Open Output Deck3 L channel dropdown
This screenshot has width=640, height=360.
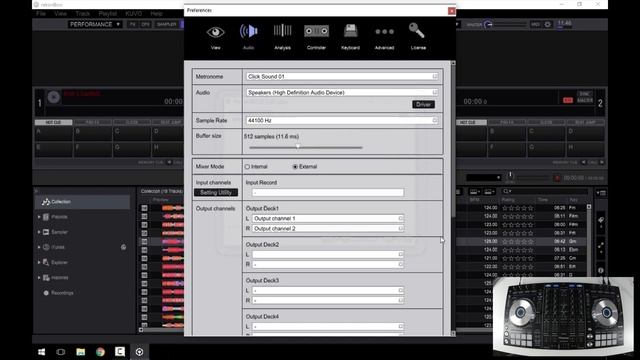pyautogui.click(x=328, y=290)
